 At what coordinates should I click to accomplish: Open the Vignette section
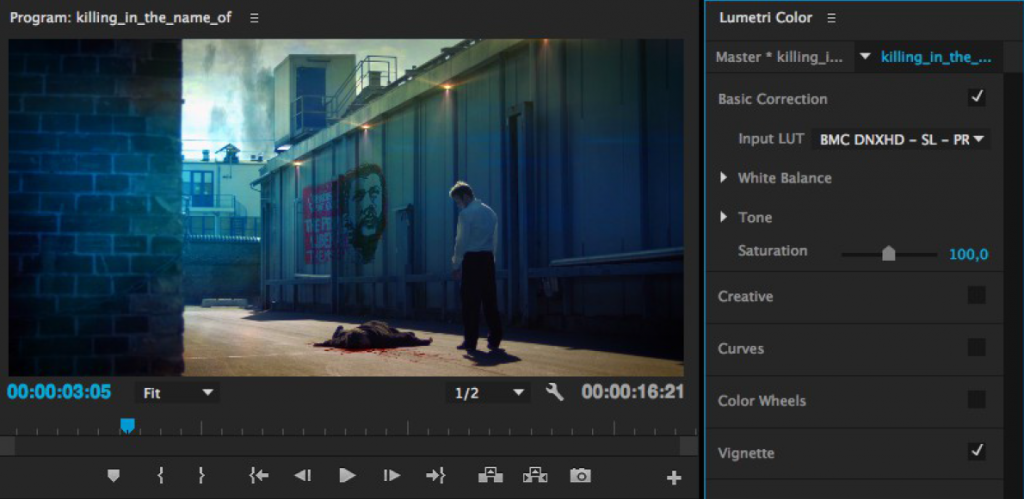click(x=746, y=453)
